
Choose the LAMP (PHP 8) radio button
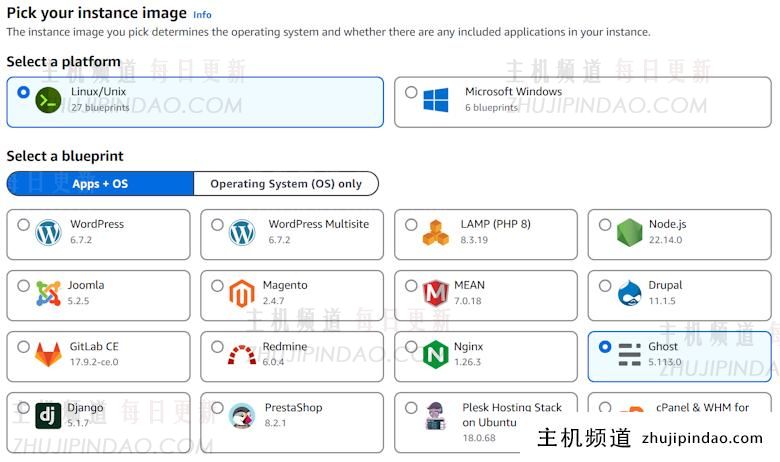coord(411,224)
